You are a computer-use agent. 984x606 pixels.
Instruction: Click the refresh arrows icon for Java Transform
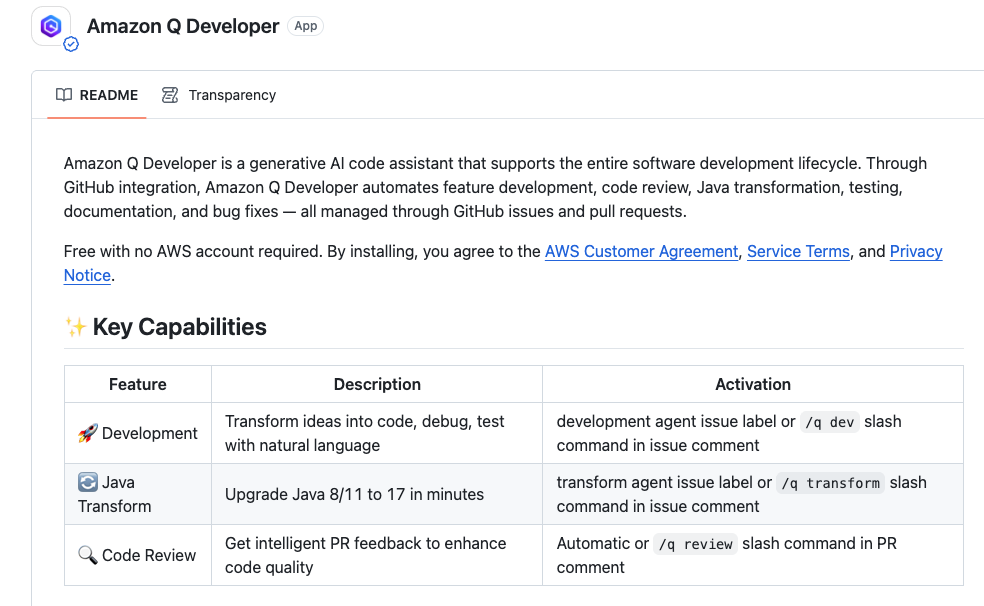coord(88,482)
